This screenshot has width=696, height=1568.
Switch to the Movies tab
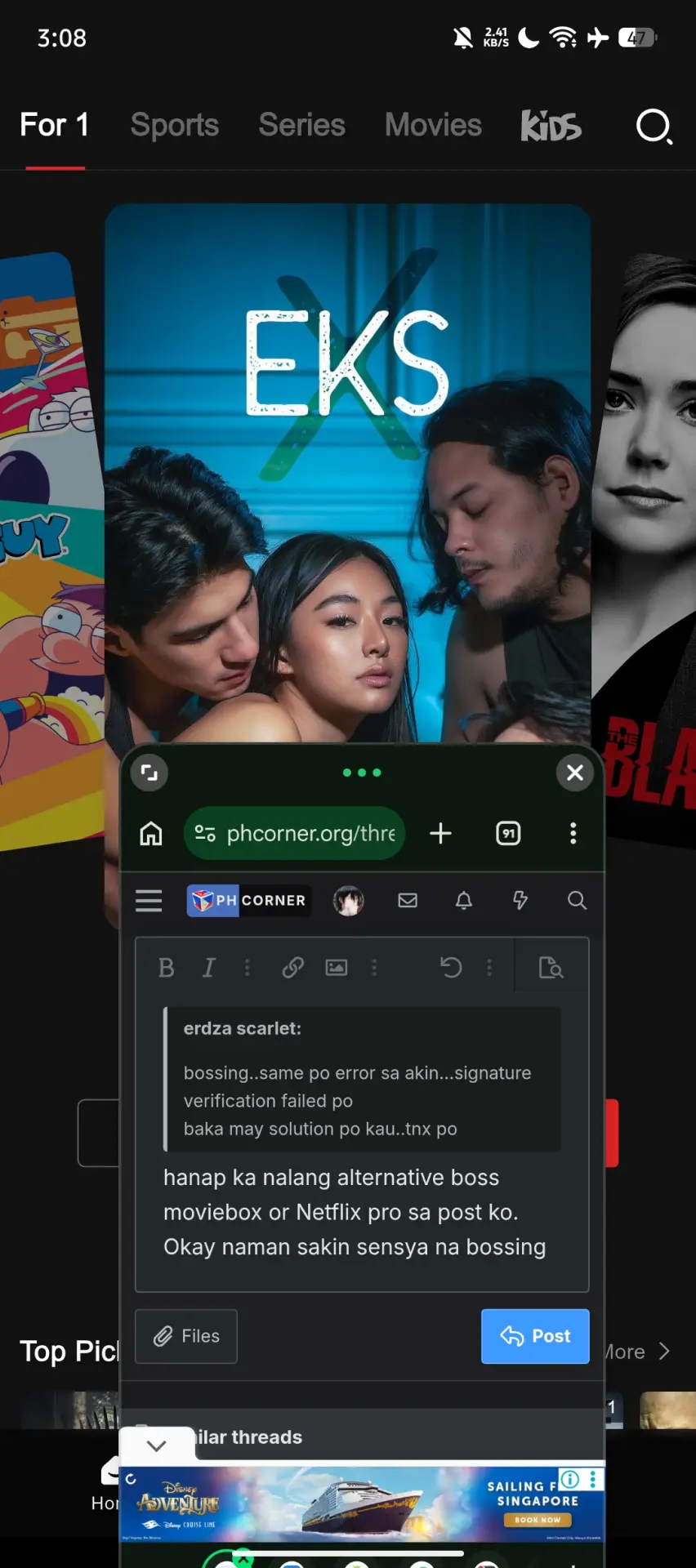click(x=433, y=125)
